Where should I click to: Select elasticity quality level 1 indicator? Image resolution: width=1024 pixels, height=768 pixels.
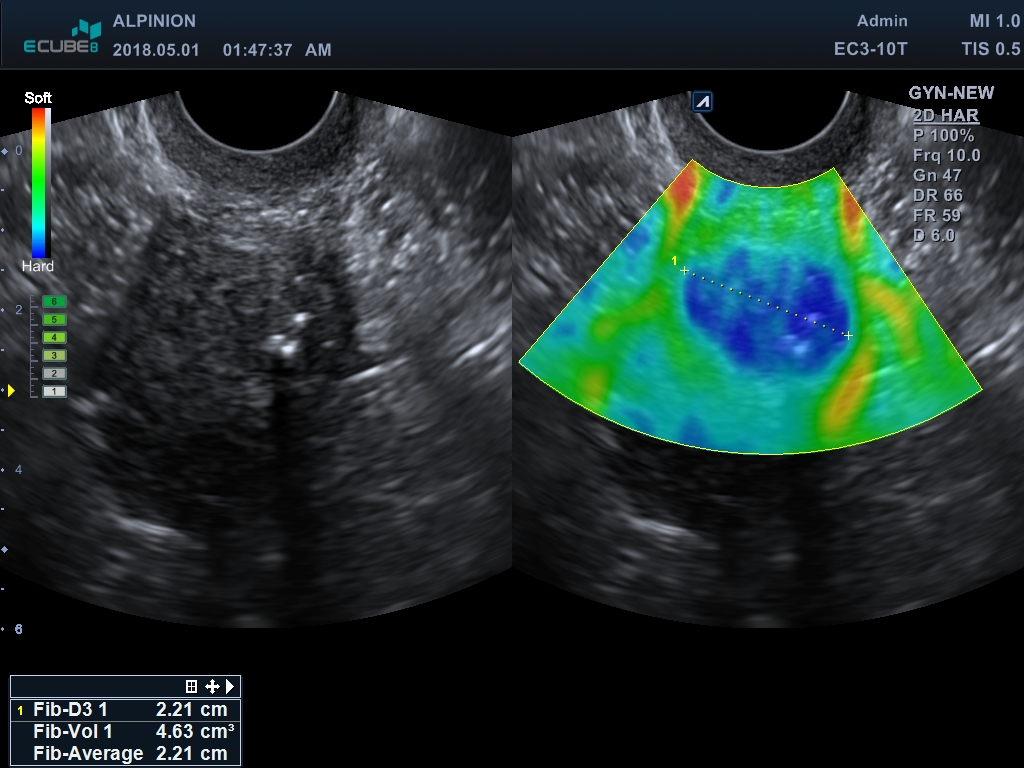[x=55, y=391]
